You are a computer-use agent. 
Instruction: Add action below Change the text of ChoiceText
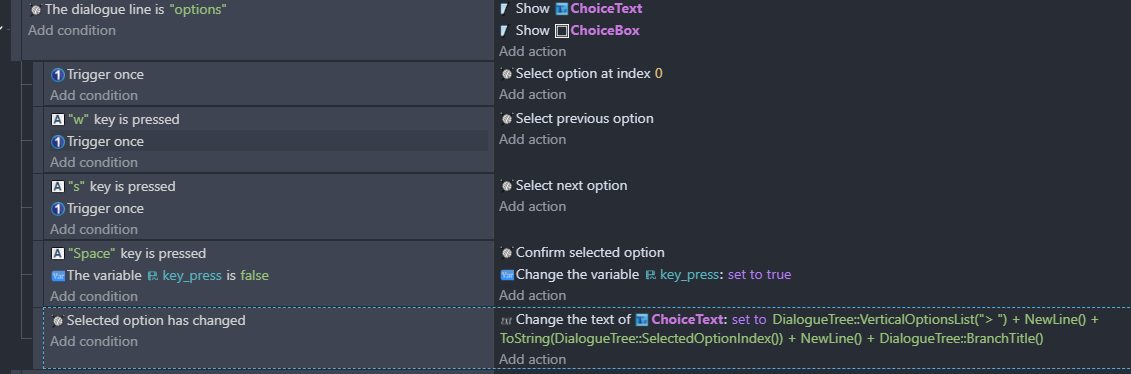point(532,359)
